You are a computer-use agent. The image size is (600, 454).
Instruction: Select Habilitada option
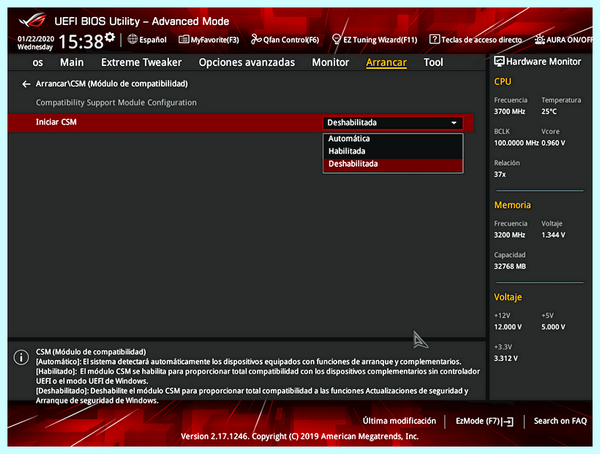(x=393, y=151)
